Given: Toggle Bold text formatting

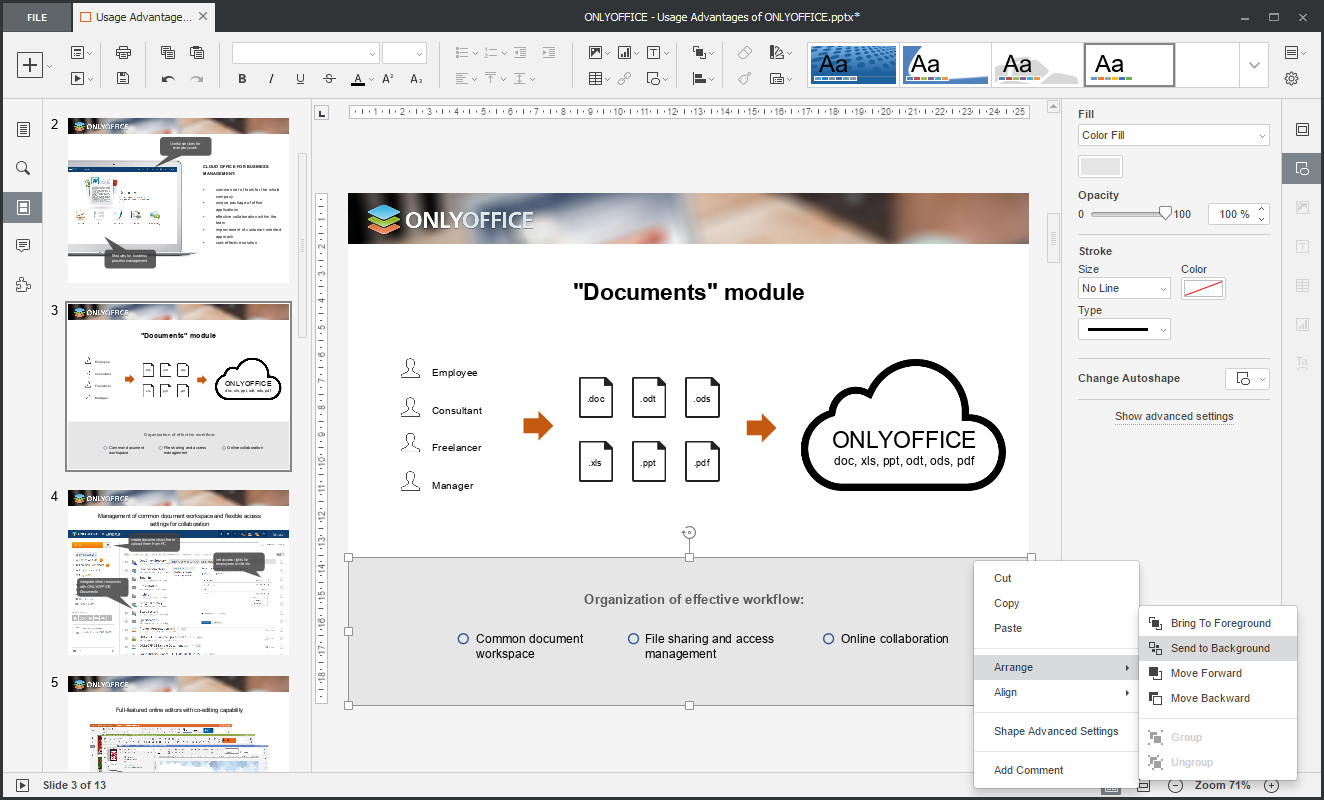Looking at the screenshot, I should (x=242, y=79).
